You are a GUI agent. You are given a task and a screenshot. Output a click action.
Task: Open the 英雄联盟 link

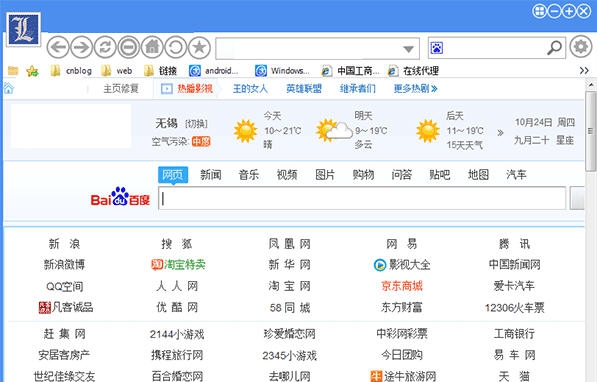coord(304,89)
